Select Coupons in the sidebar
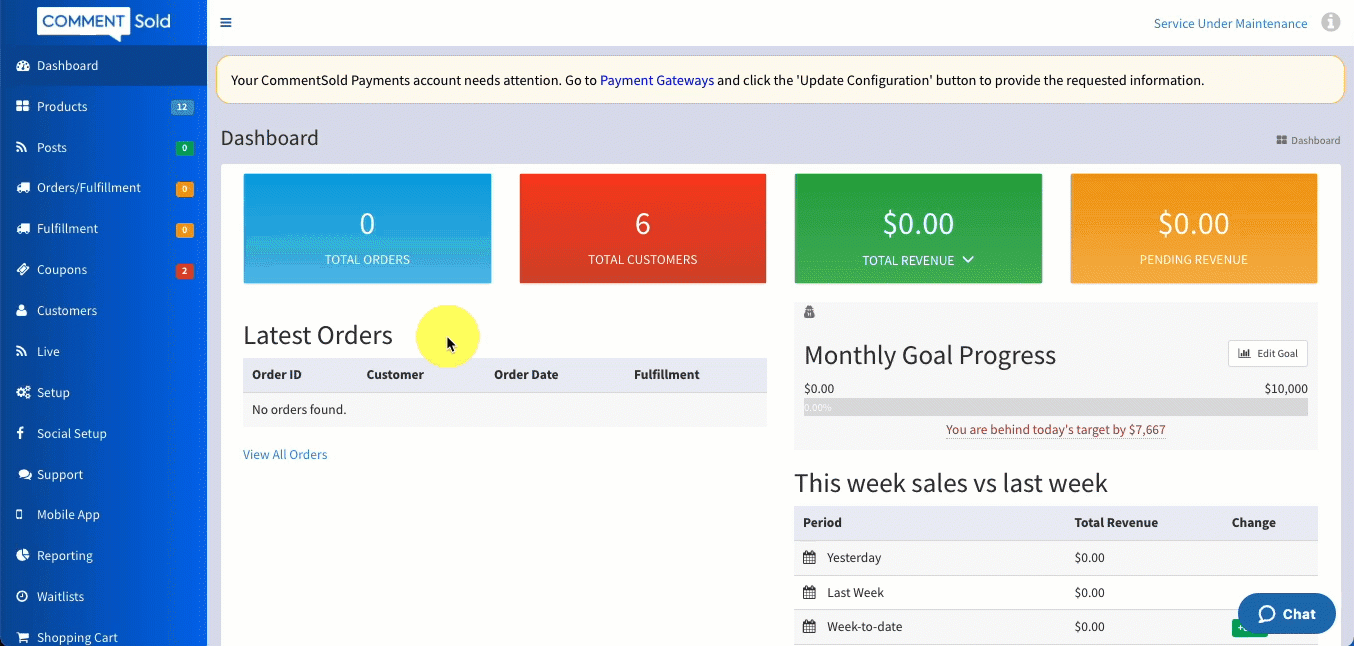Screen dimensions: 1354x646 (x=104, y=270)
